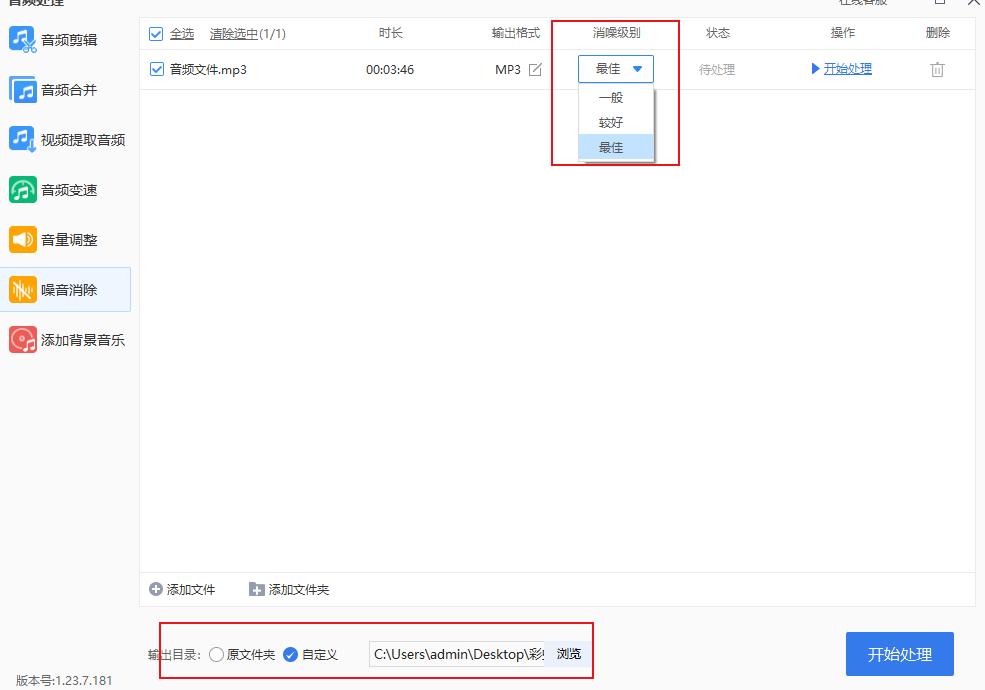Stay on the 噪音消除 tab
985x690 pixels.
(x=72, y=289)
